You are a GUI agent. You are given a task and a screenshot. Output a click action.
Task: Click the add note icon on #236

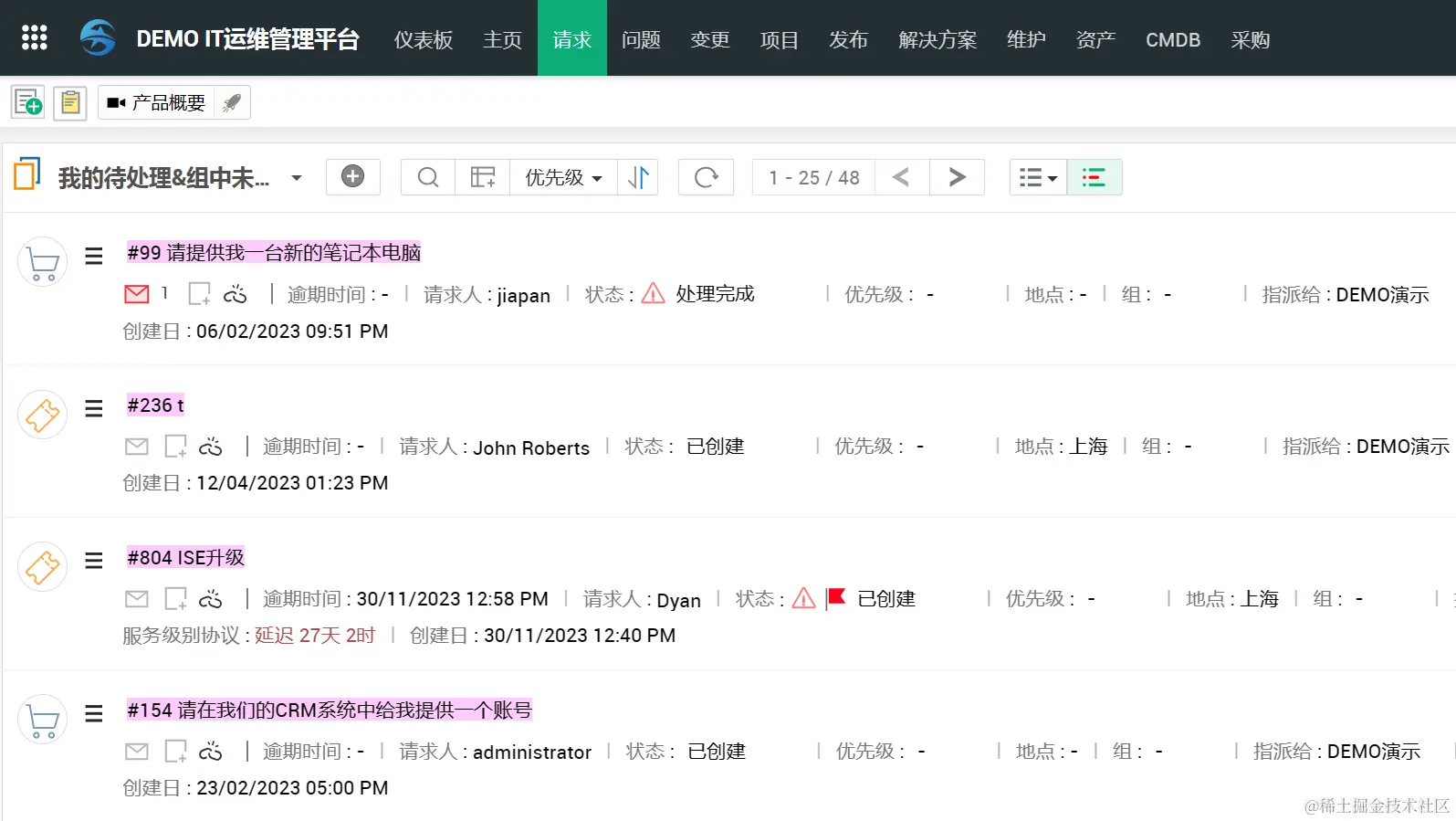tap(175, 446)
